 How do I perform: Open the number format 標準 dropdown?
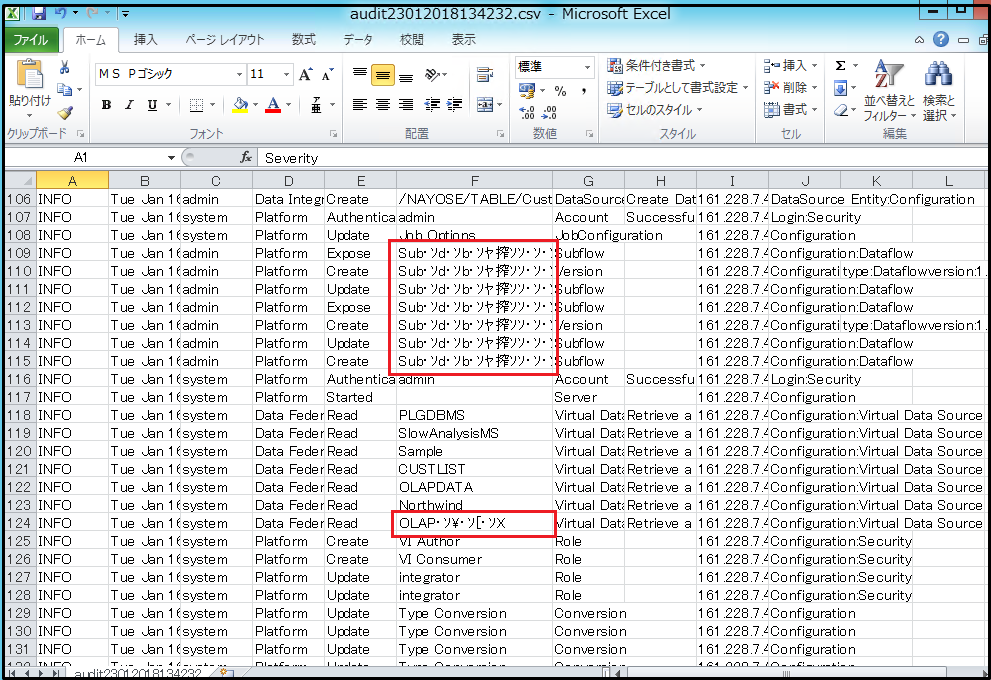(x=587, y=67)
